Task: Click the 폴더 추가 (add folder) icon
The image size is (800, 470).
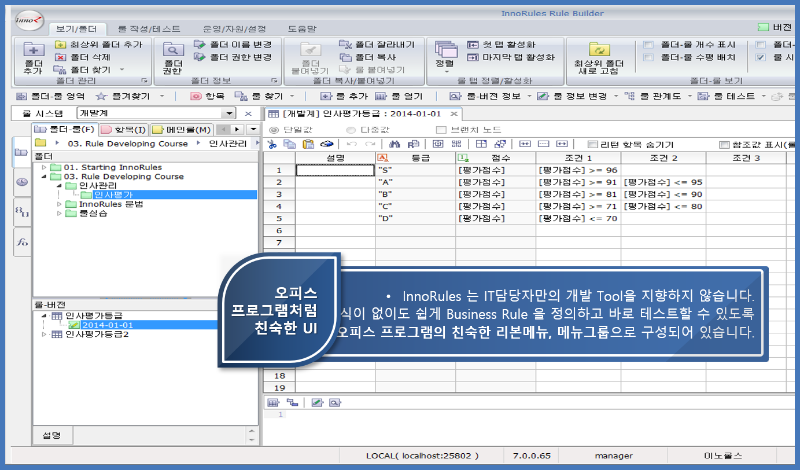Action: click(x=34, y=51)
